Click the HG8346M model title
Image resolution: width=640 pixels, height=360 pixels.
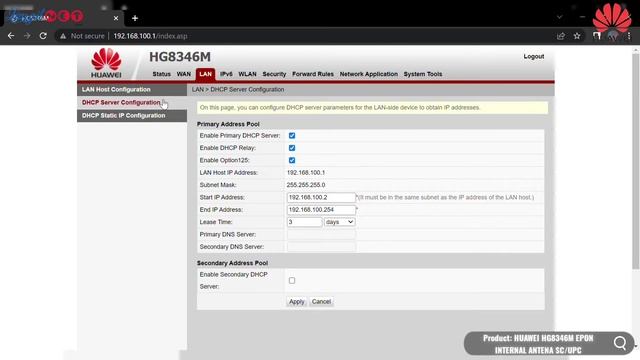click(180, 57)
